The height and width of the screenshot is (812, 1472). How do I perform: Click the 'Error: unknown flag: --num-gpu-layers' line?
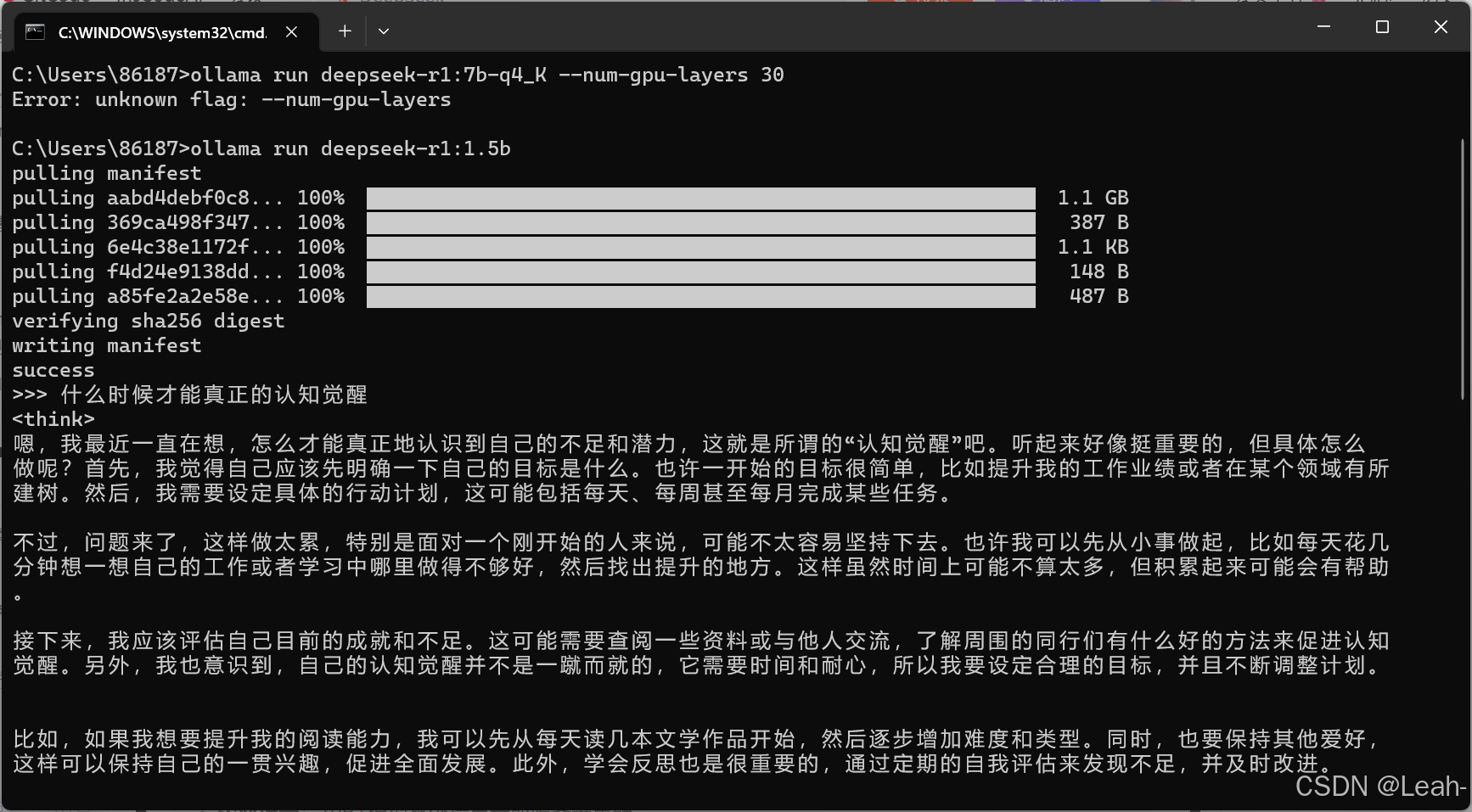click(232, 100)
